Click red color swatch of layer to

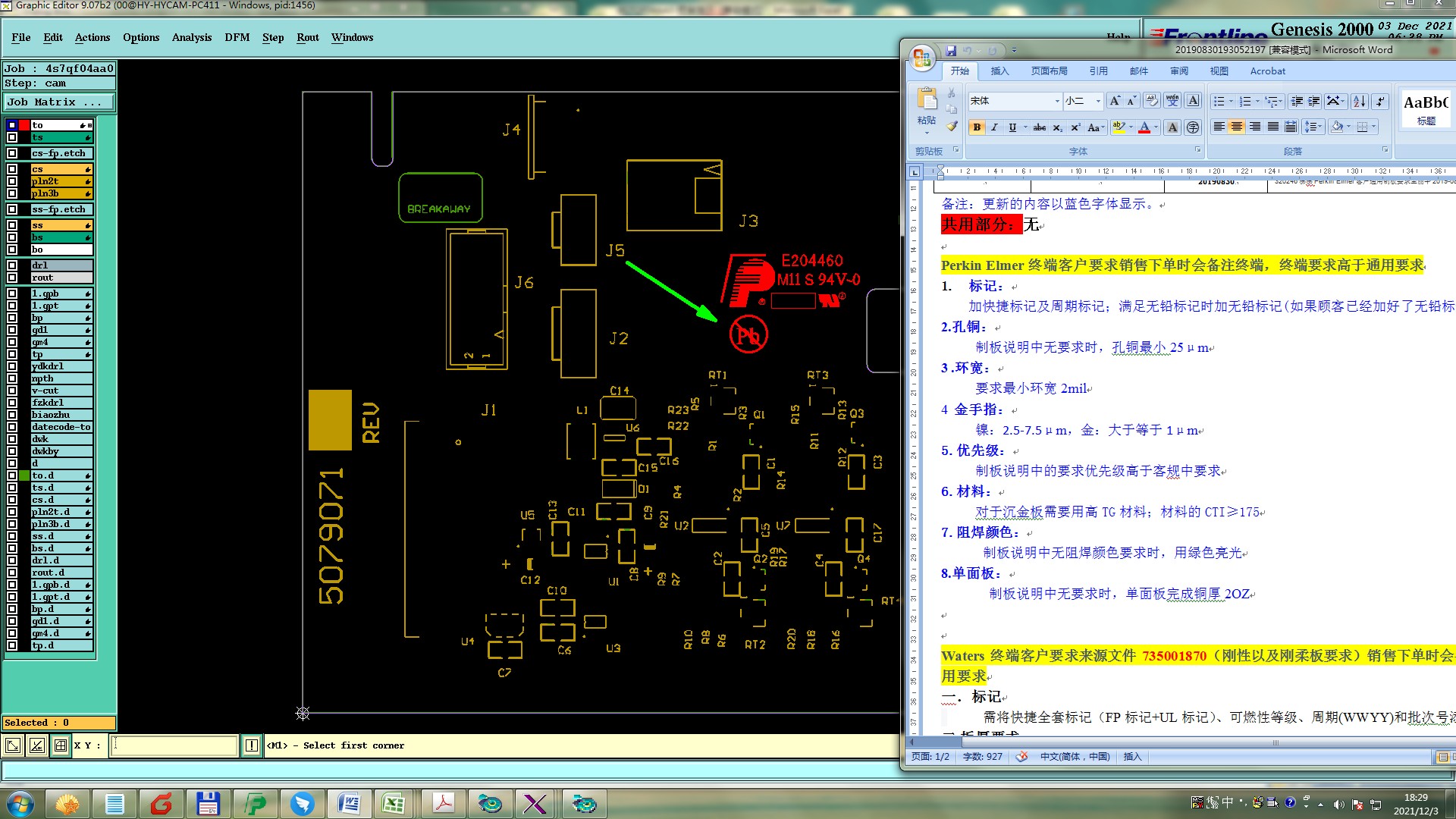(x=24, y=125)
